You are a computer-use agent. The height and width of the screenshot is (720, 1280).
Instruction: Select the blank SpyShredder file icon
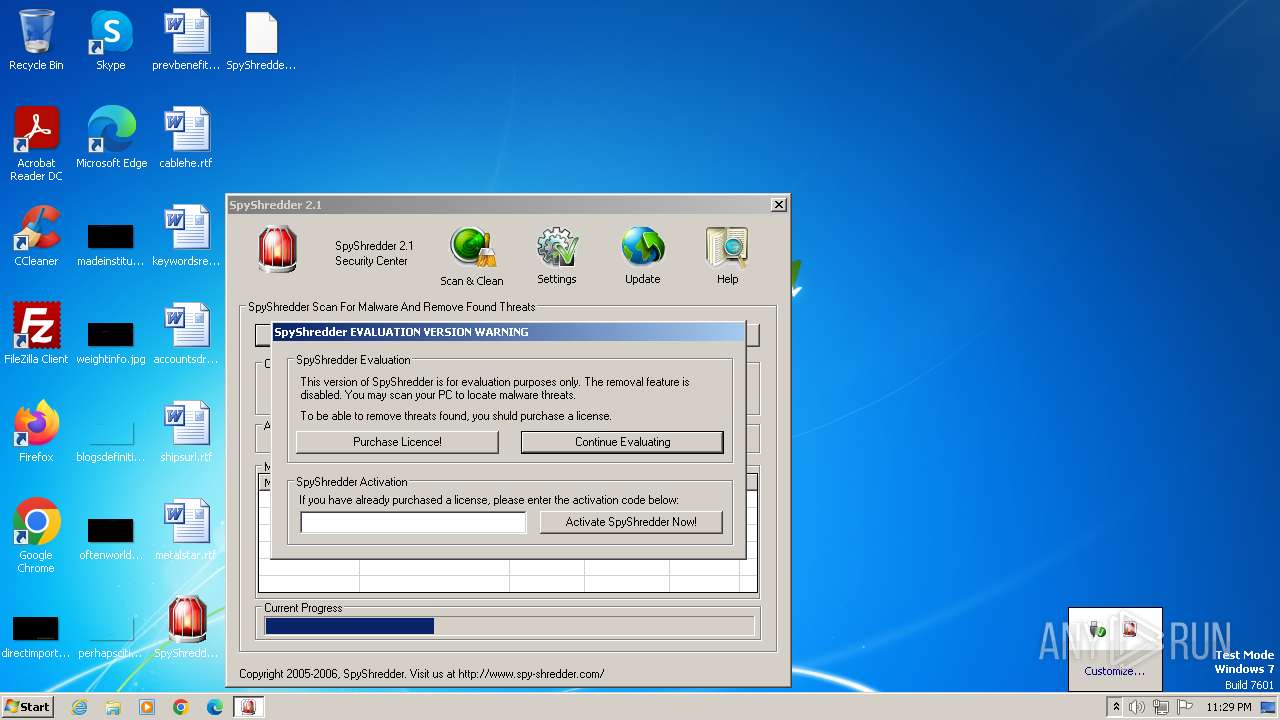pyautogui.click(x=261, y=40)
